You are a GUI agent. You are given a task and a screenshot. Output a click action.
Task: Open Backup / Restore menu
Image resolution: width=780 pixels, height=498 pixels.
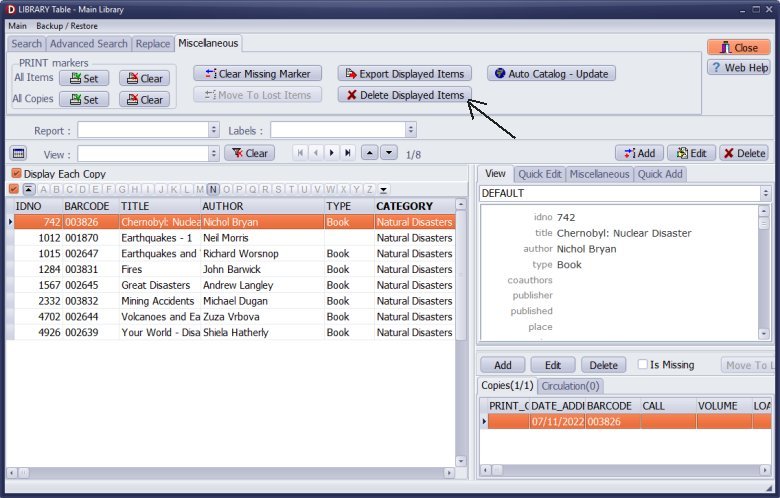pos(67,26)
